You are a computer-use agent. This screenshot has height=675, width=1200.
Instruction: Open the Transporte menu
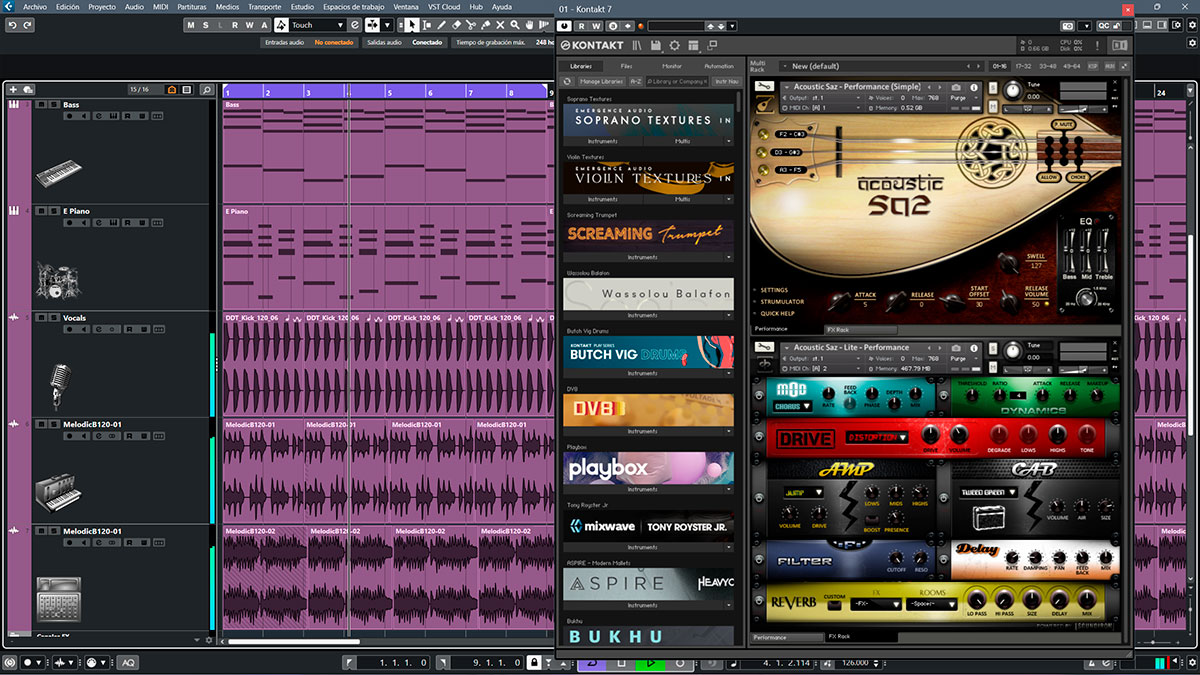click(264, 6)
